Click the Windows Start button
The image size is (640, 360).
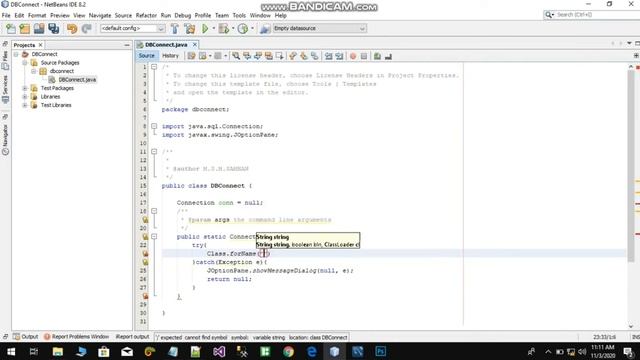click(x=11, y=351)
